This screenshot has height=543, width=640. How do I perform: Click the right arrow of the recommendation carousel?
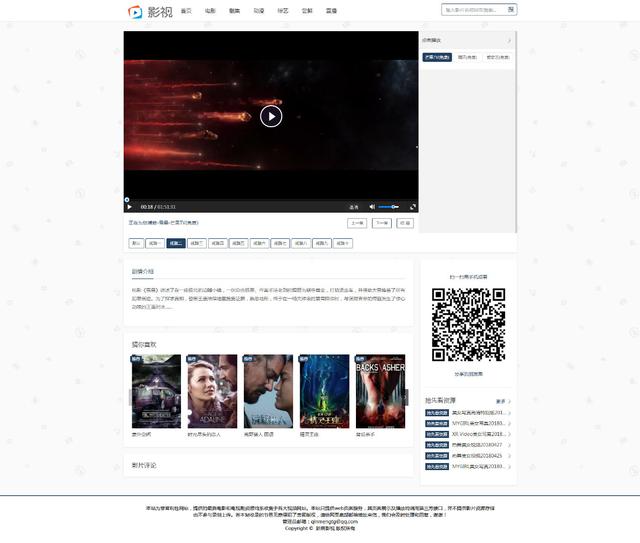tap(407, 397)
